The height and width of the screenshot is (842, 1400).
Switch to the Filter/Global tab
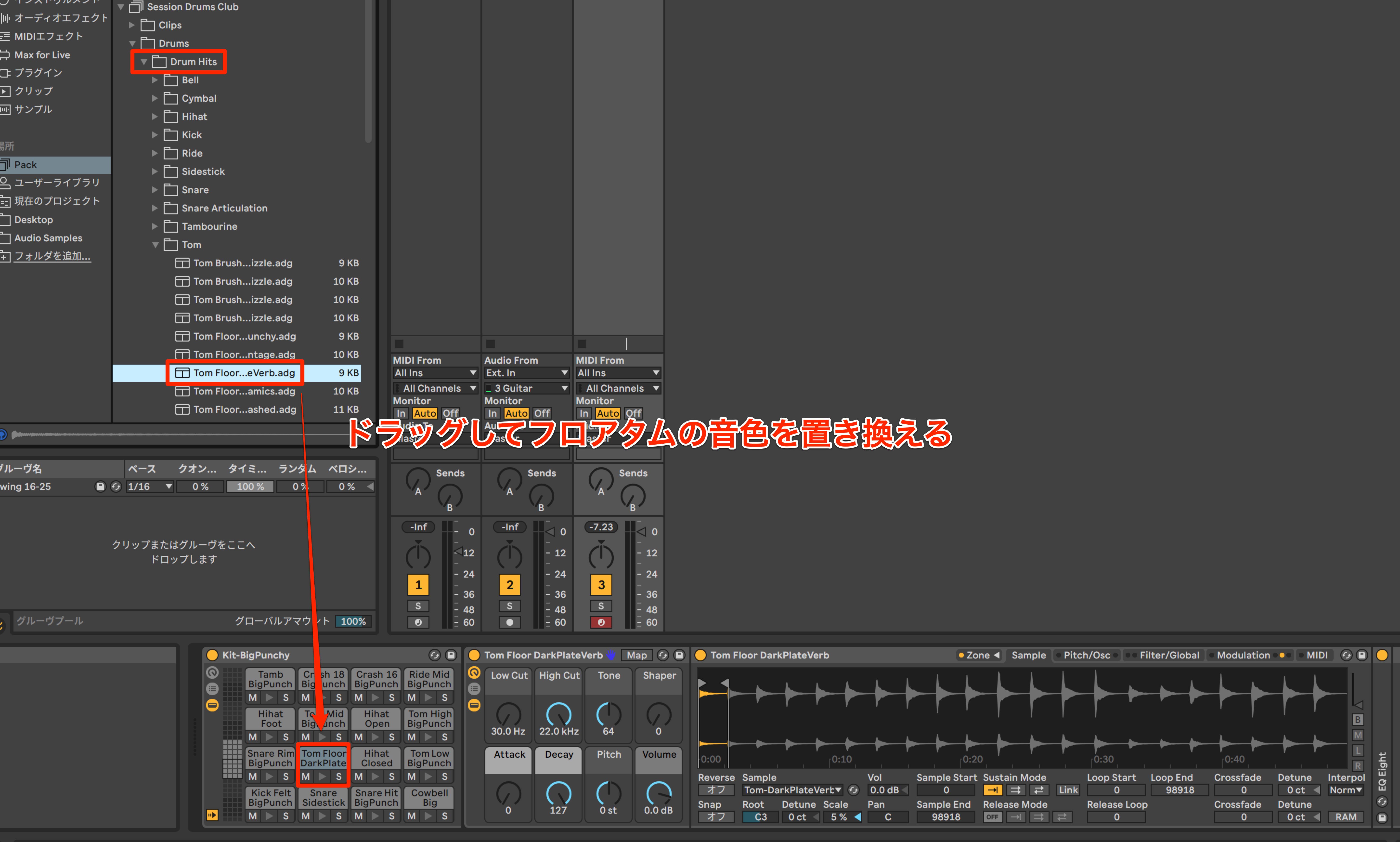point(1164,655)
